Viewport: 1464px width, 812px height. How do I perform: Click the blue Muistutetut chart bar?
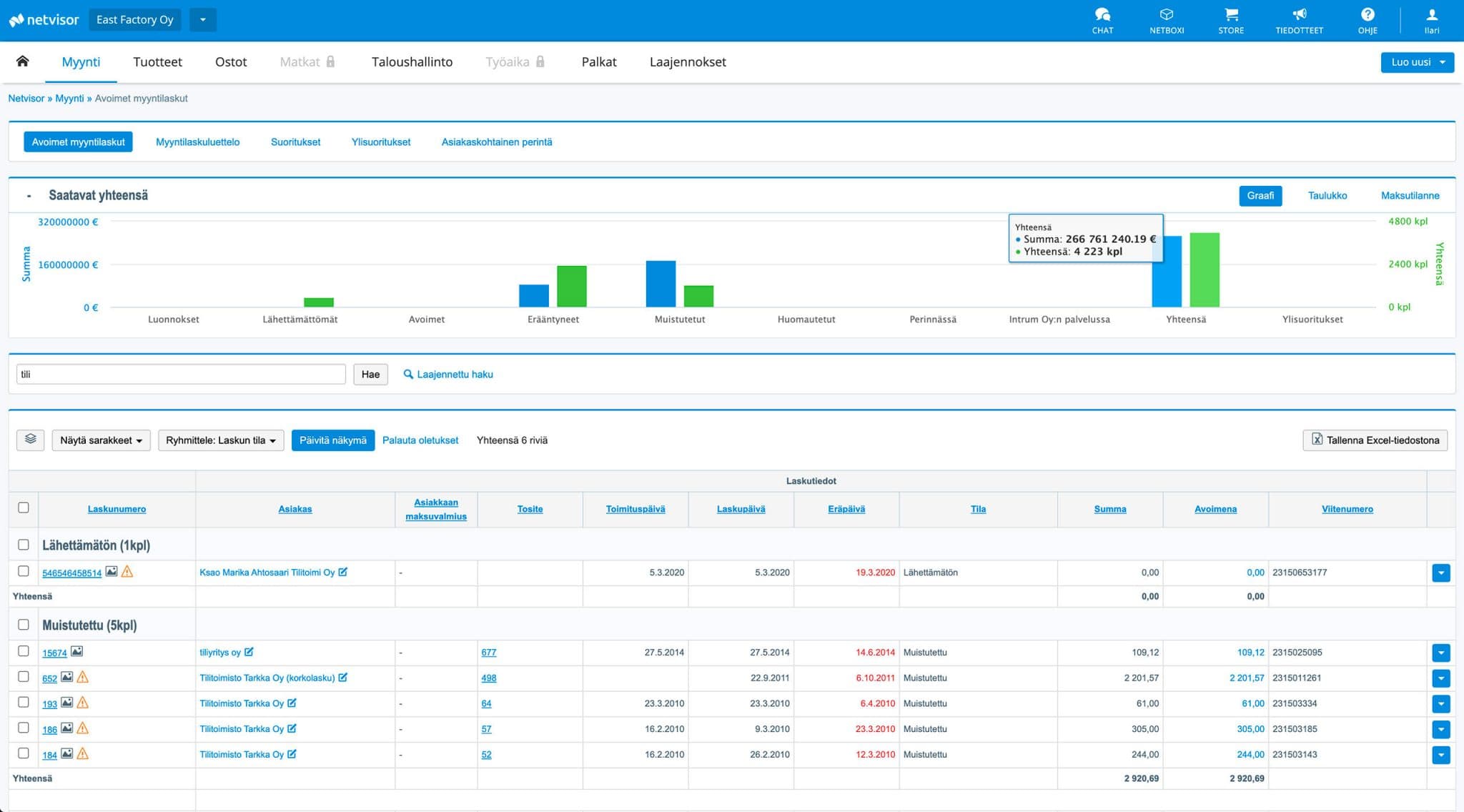coord(661,284)
